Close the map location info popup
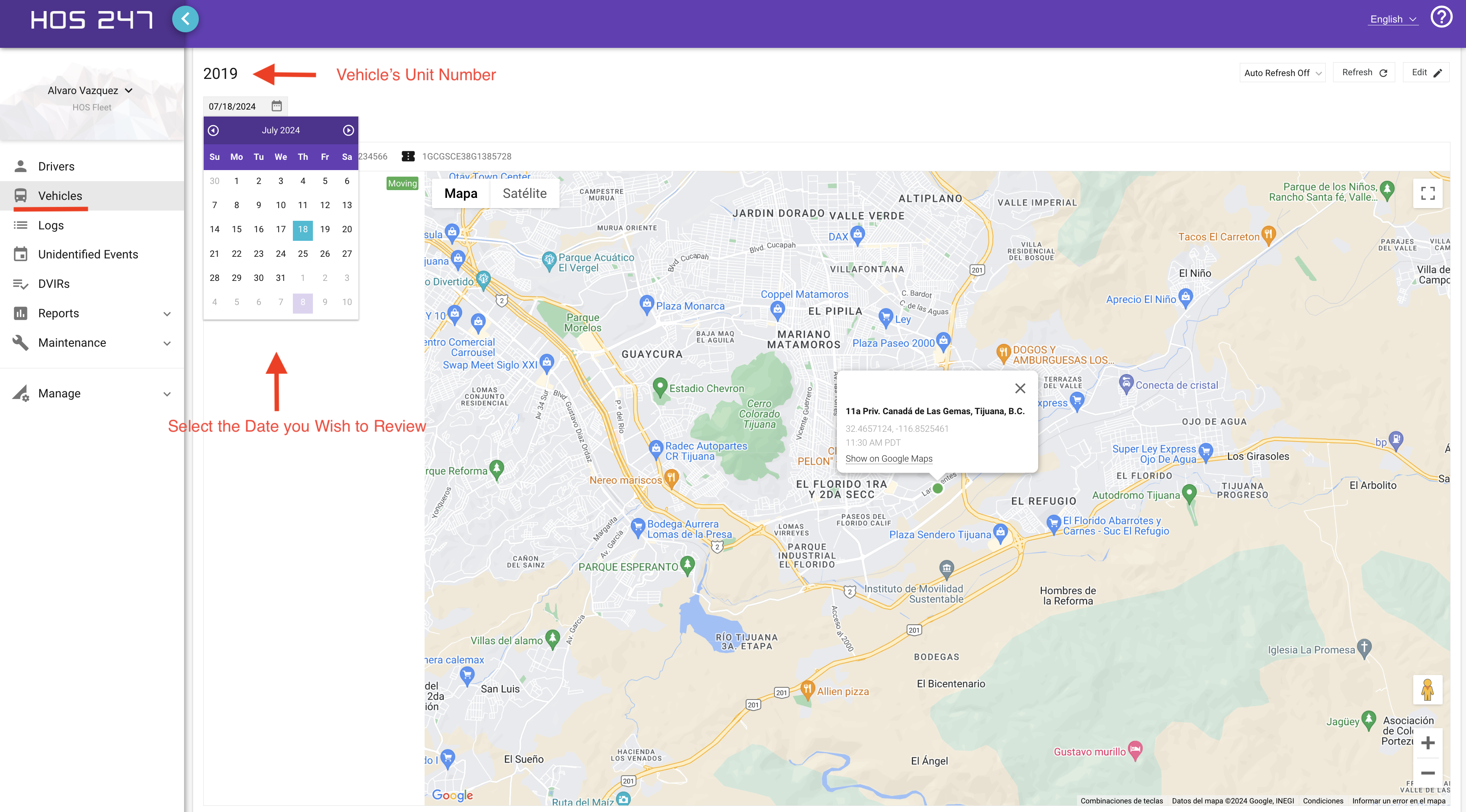Viewport: 1466px width, 812px height. click(x=1020, y=388)
